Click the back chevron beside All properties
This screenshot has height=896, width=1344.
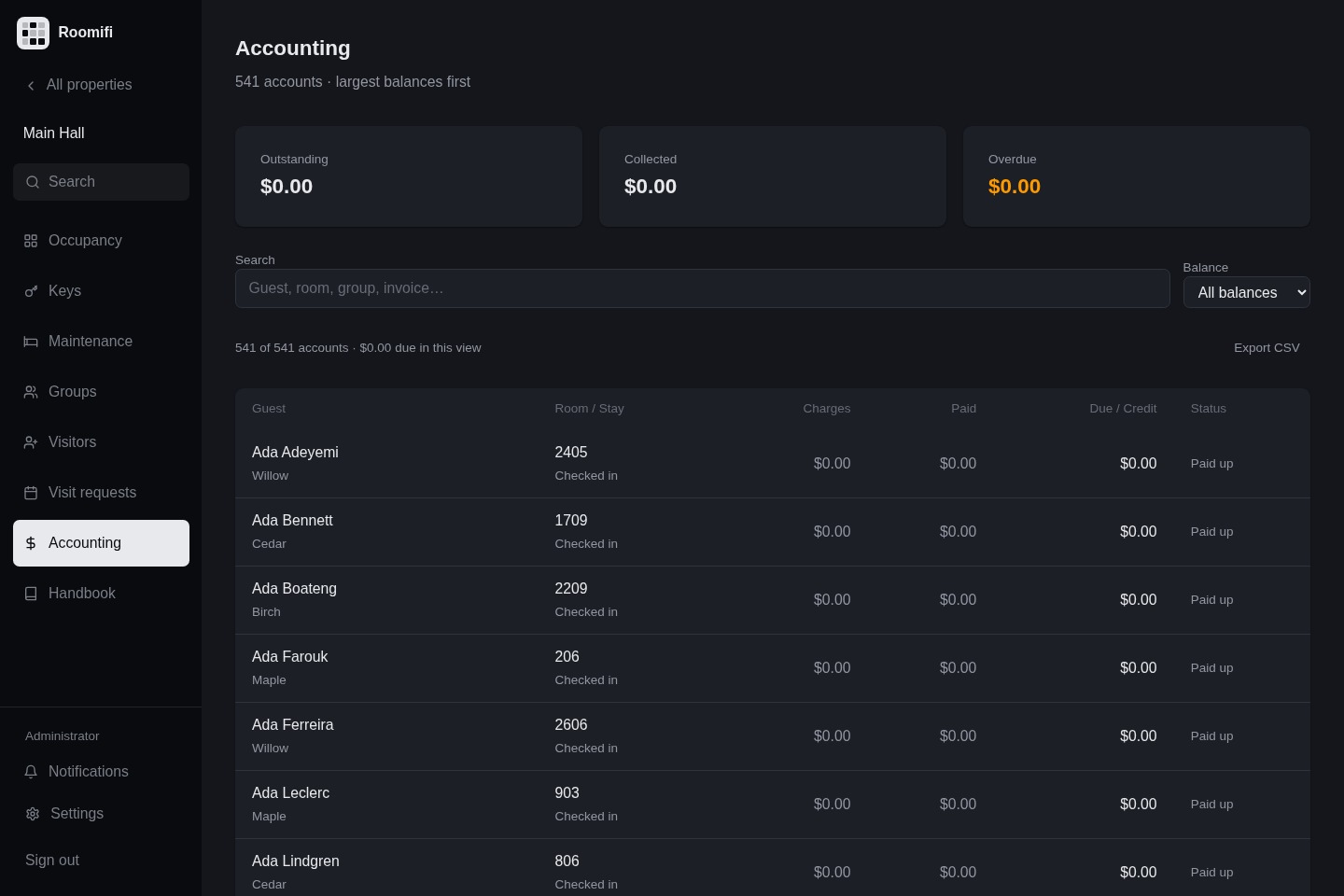tap(31, 85)
